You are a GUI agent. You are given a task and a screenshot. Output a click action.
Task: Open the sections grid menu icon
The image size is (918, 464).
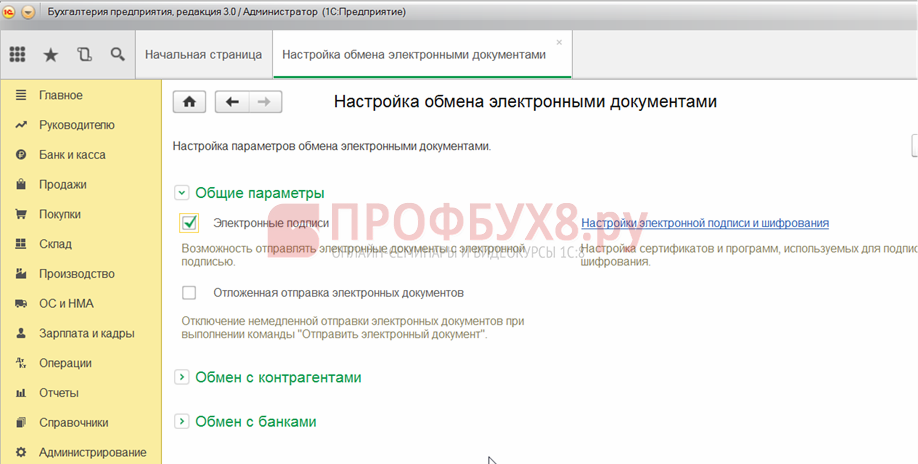coord(18,54)
